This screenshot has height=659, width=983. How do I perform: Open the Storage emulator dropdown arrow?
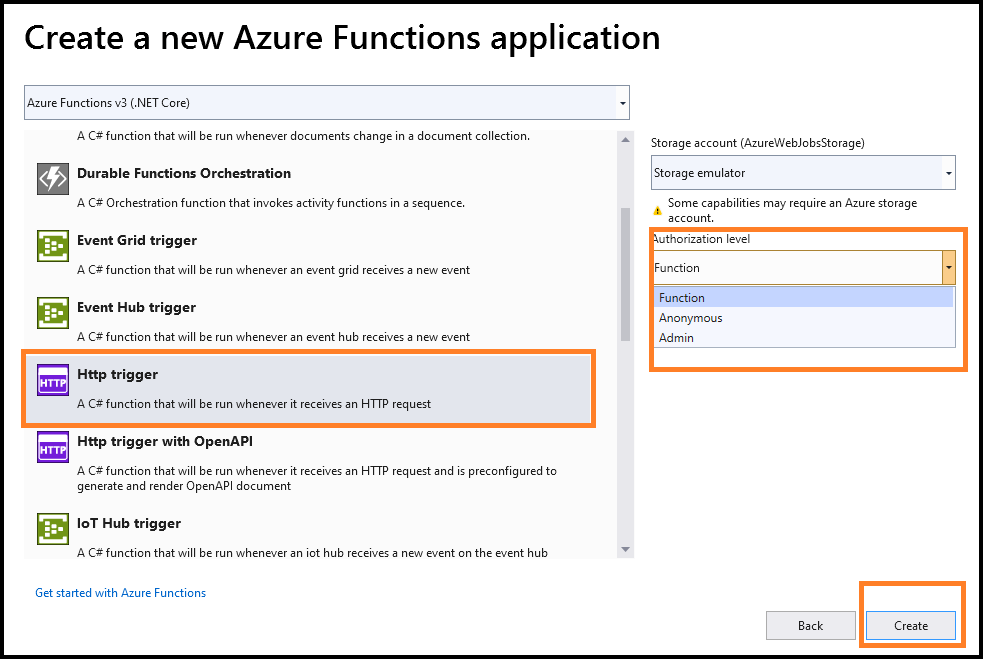click(949, 173)
